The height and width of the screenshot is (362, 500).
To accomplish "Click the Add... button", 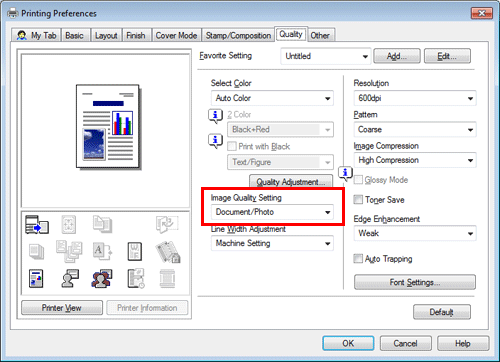I will click(x=397, y=56).
